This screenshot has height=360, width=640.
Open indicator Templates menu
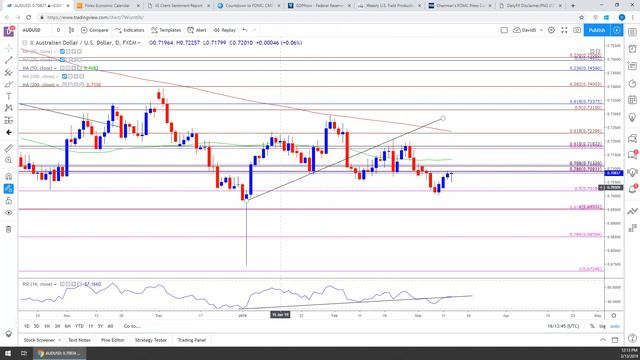[x=166, y=30]
